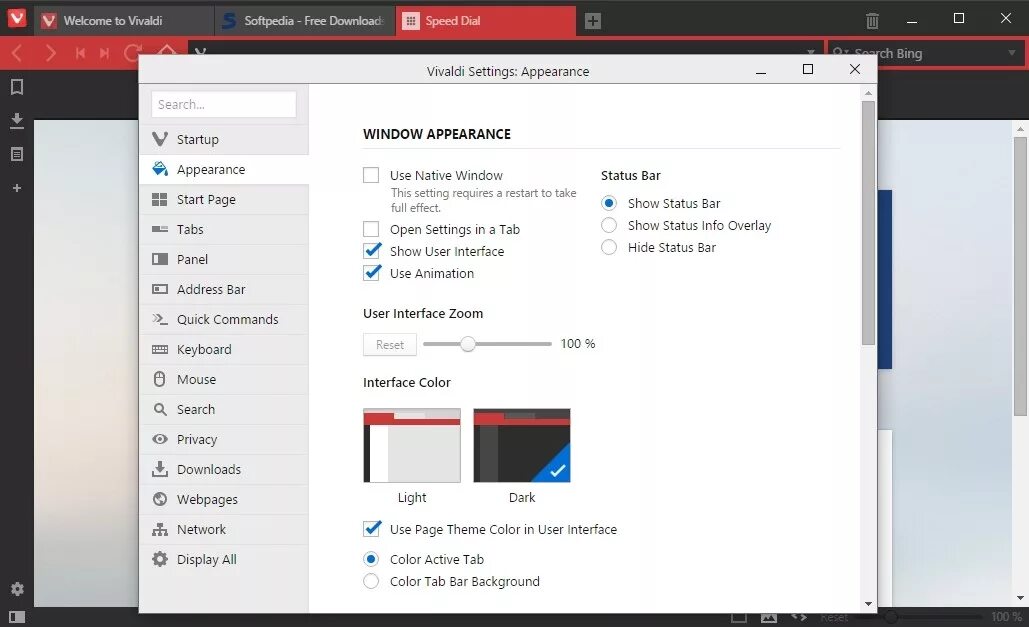The width and height of the screenshot is (1029, 627).
Task: Open the Notes panel icon
Action: pos(17,154)
